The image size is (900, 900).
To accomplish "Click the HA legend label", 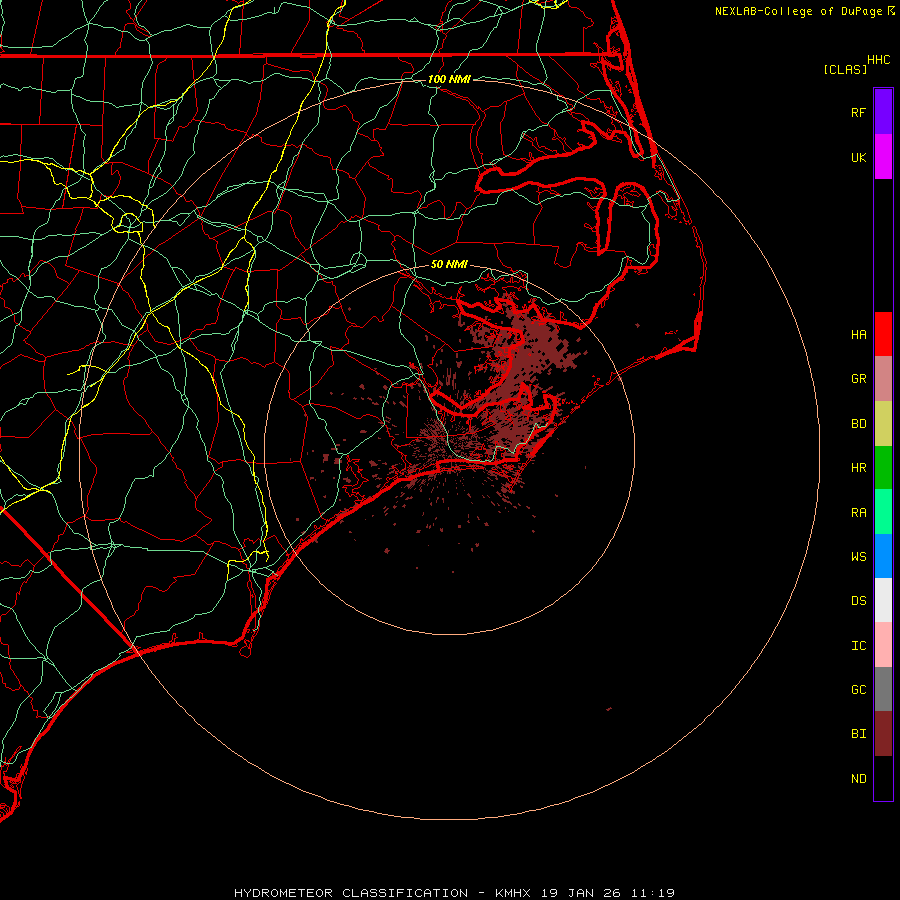I will [x=859, y=334].
